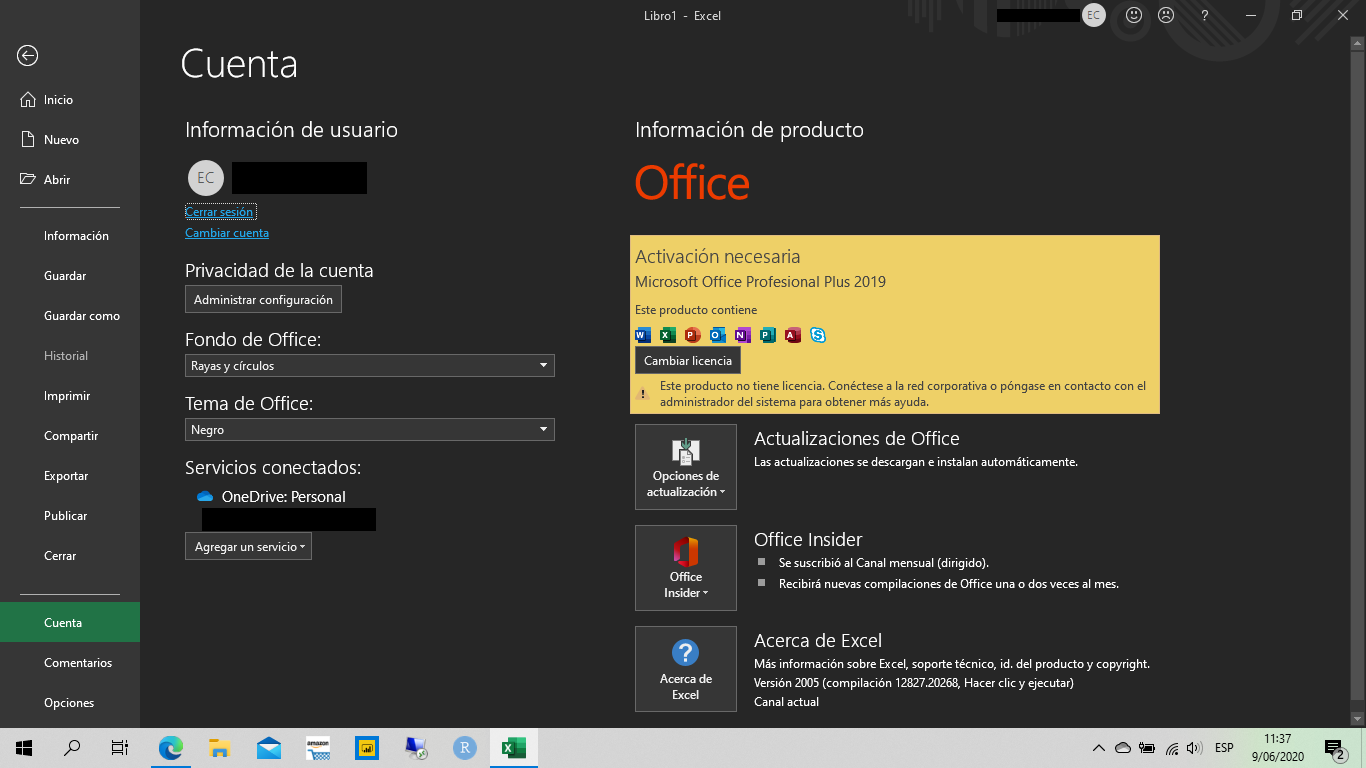Viewport: 1366px width, 768px height.
Task: Open Task View on taskbar
Action: tap(120, 748)
